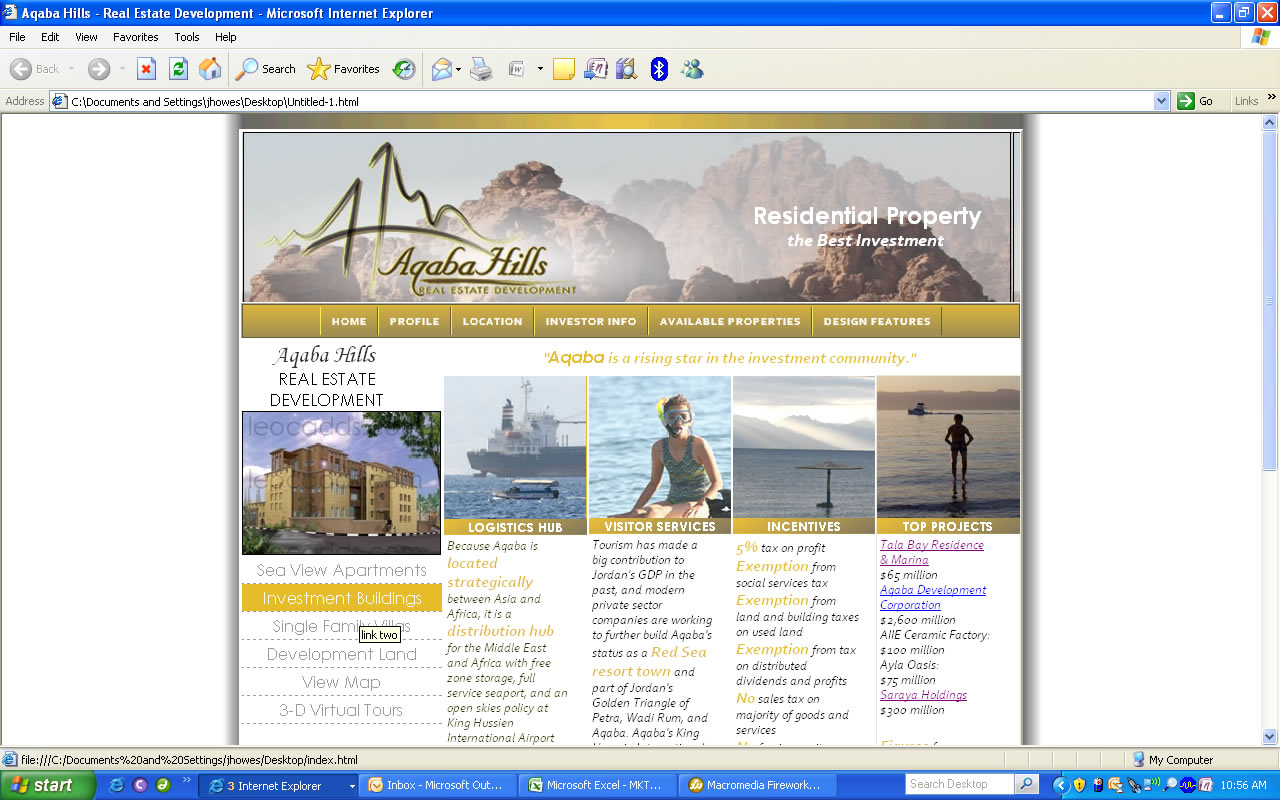Select Investment Buildings sidebar link
The width and height of the screenshot is (1280, 800).
tap(342, 598)
